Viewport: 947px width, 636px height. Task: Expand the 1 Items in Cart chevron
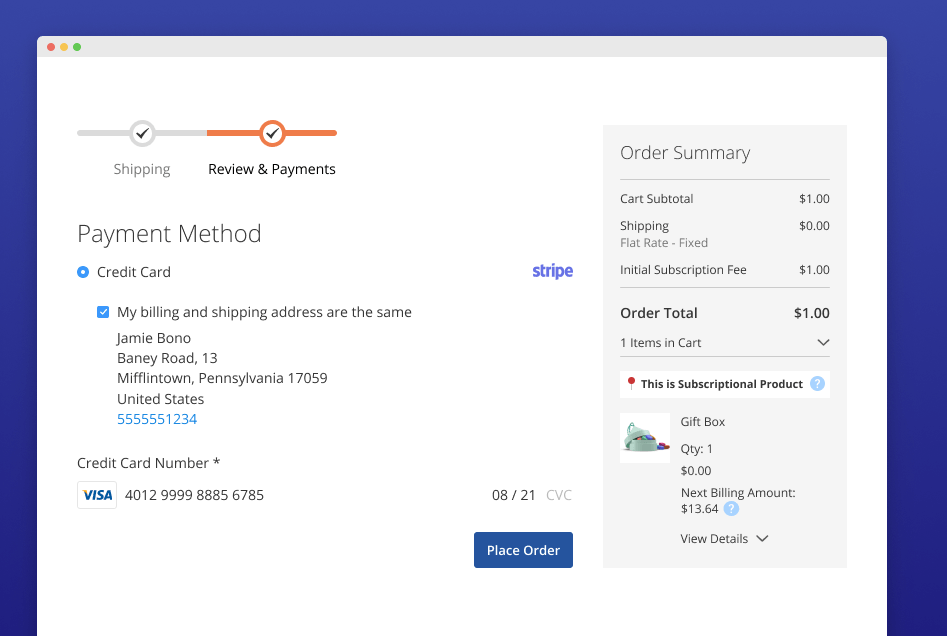pyautogui.click(x=823, y=342)
